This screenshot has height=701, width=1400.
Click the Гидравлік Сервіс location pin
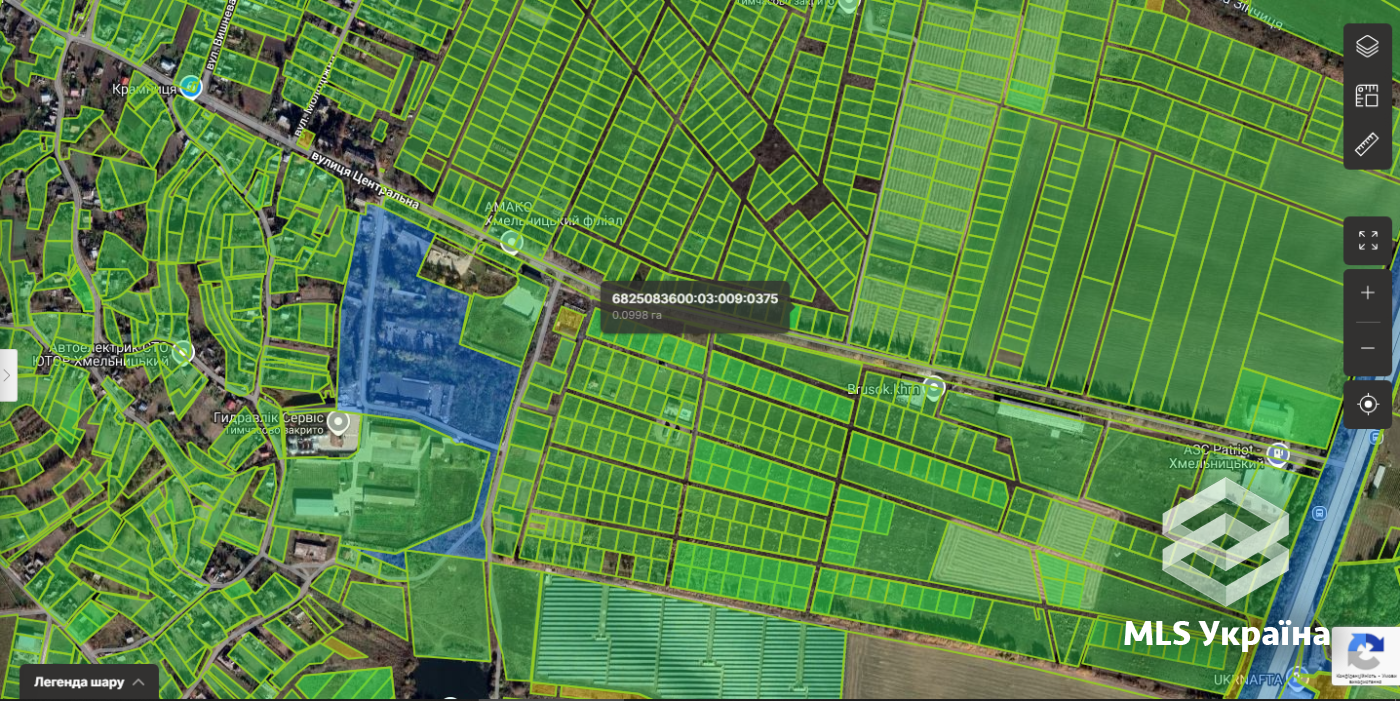(x=339, y=424)
